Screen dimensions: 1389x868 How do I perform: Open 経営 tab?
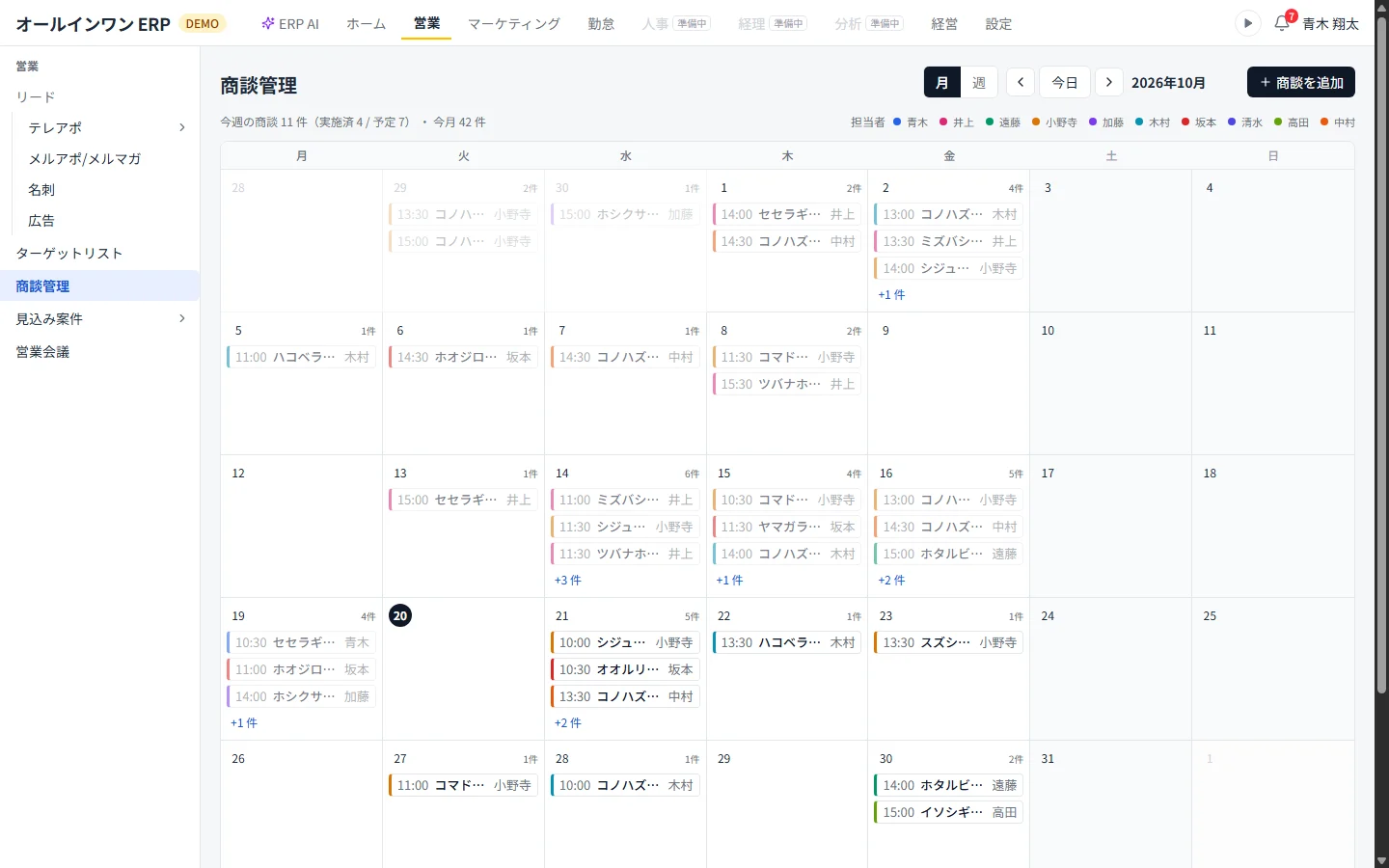(944, 23)
